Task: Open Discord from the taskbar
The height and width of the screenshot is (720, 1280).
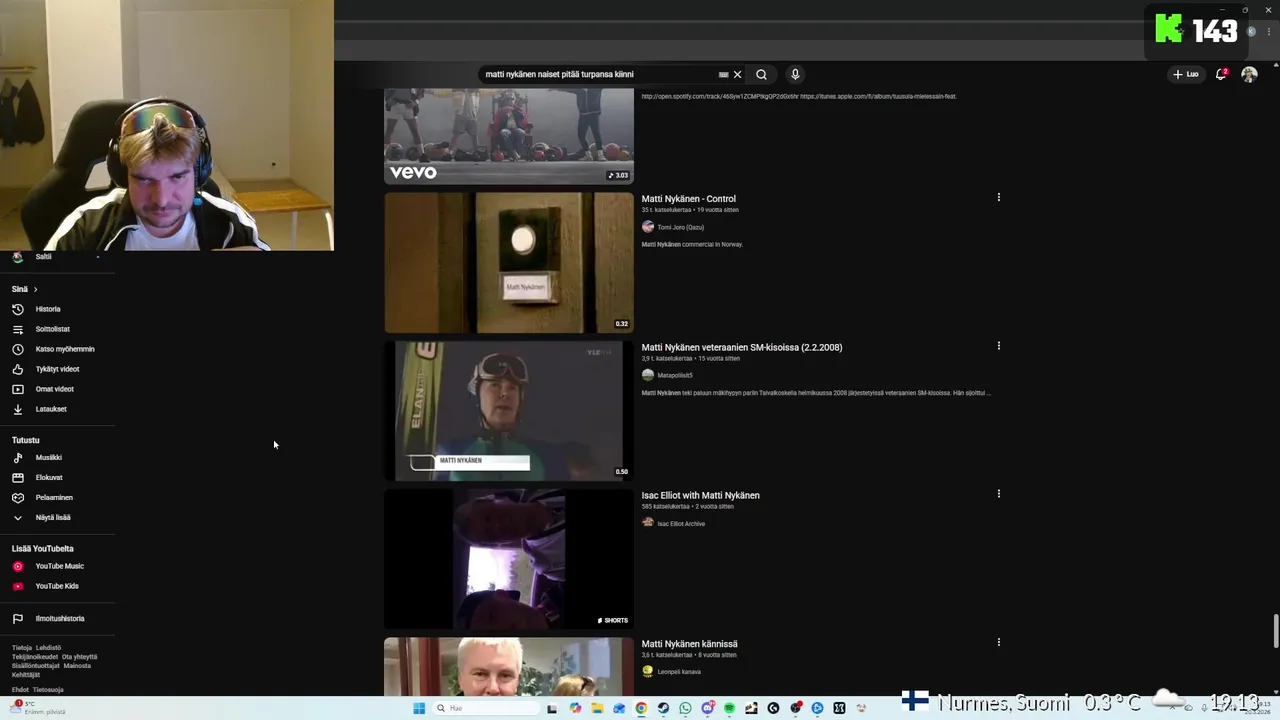Action: (708, 708)
